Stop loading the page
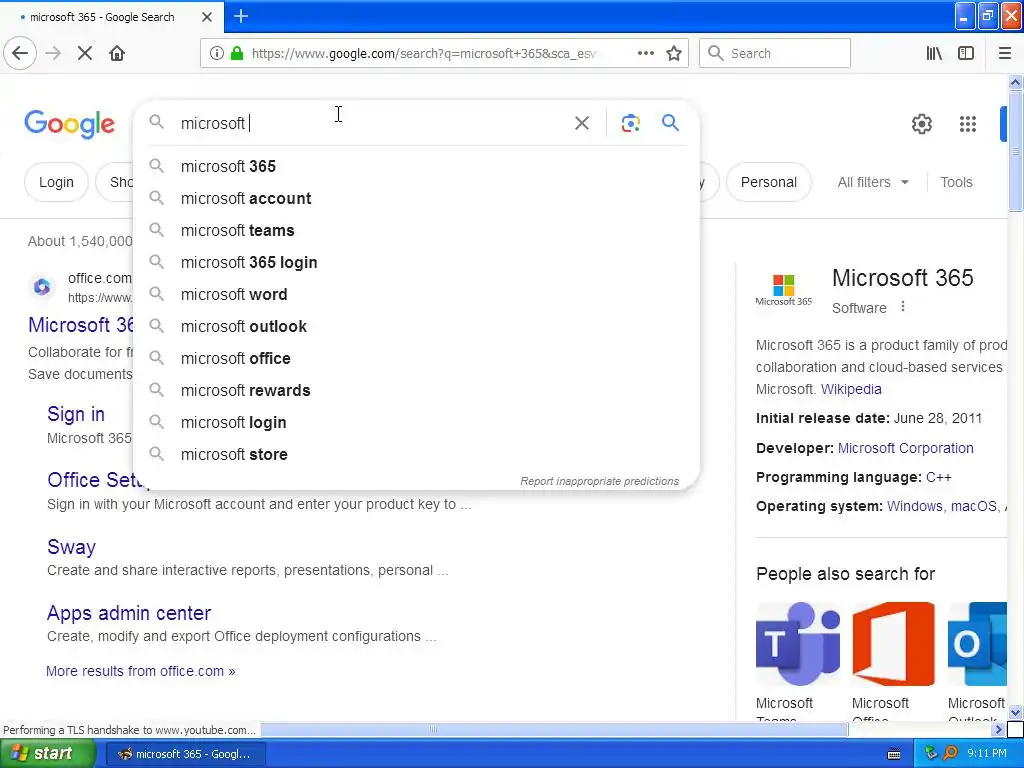The width and height of the screenshot is (1024, 768). click(x=85, y=53)
